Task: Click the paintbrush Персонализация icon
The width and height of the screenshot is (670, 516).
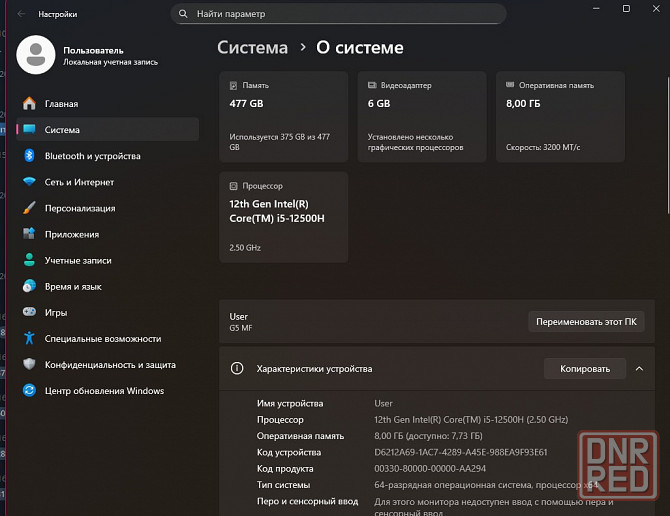Action: tap(29, 208)
